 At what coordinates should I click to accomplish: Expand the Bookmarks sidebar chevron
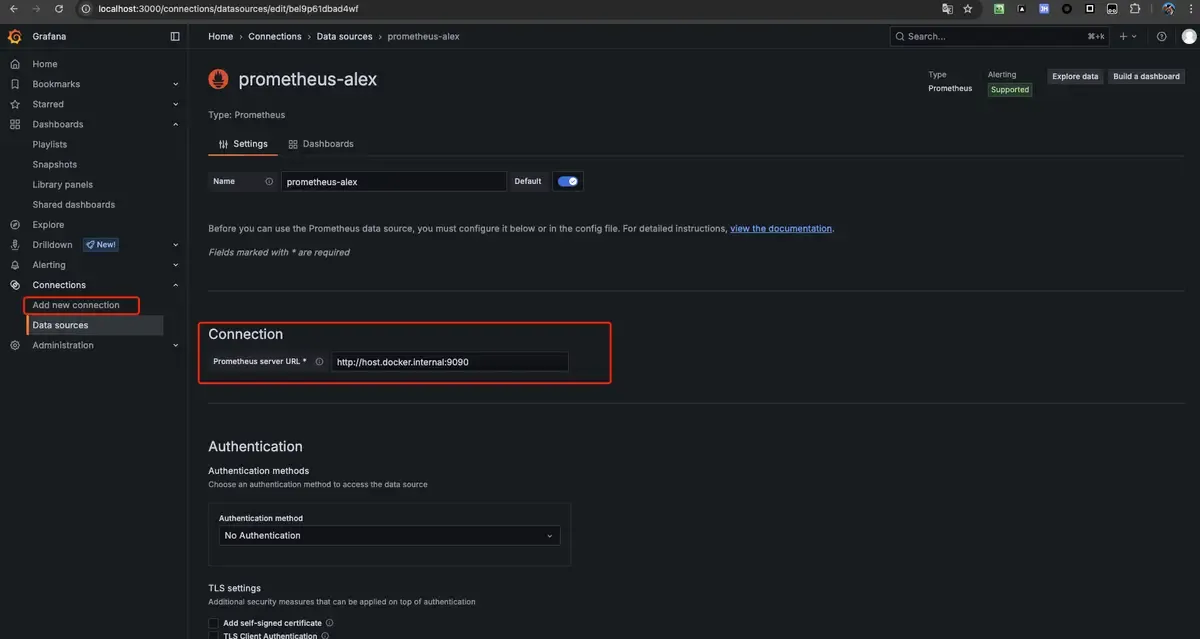point(176,84)
